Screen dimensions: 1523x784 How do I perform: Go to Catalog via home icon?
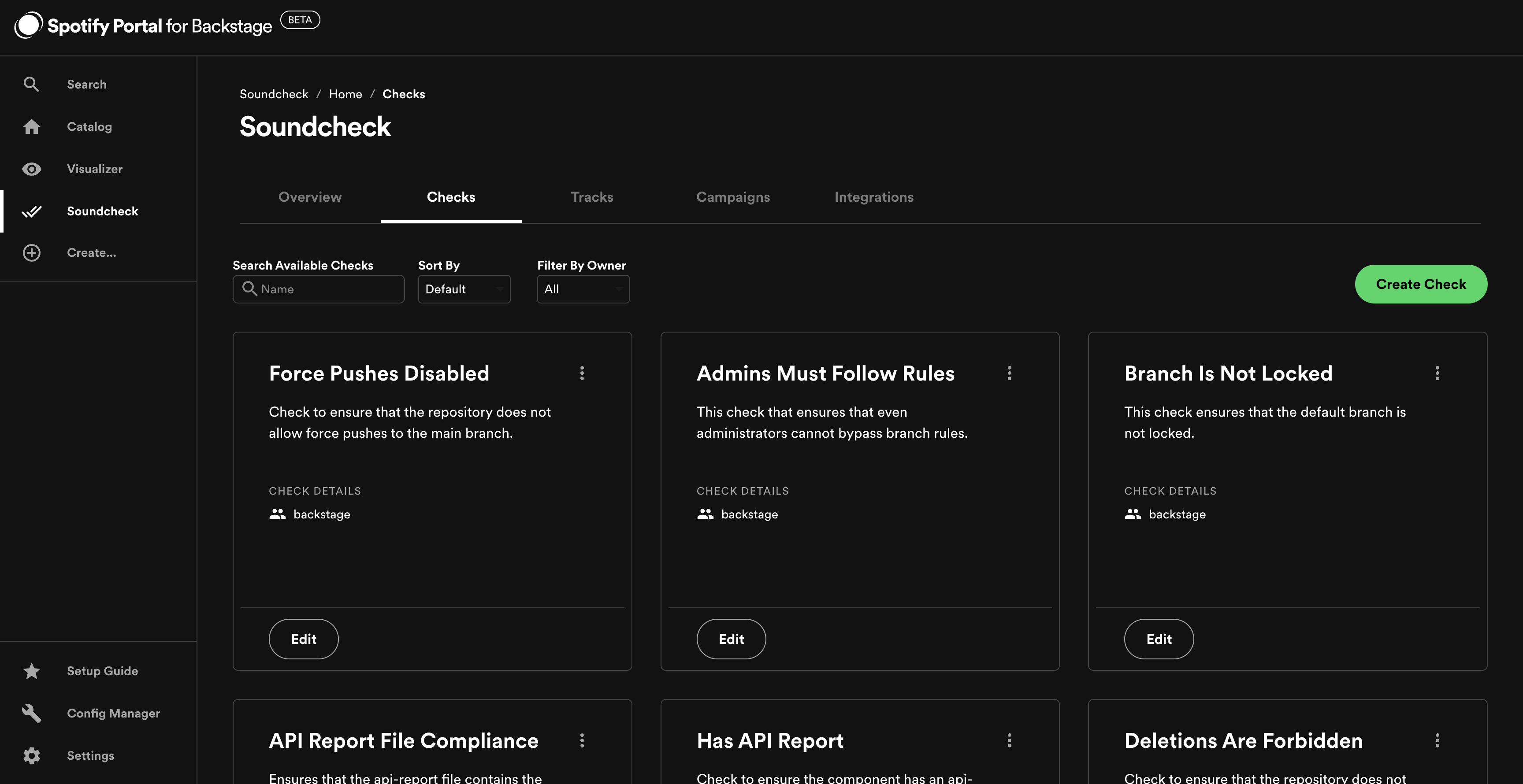[31, 126]
